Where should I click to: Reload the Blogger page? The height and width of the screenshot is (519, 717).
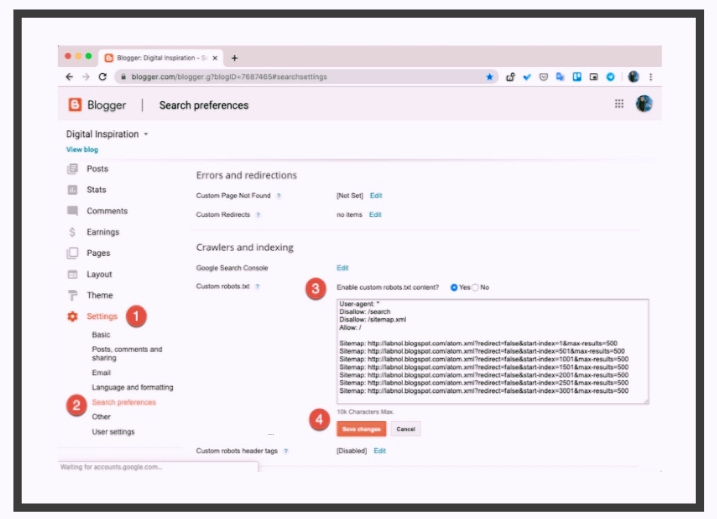coord(102,77)
